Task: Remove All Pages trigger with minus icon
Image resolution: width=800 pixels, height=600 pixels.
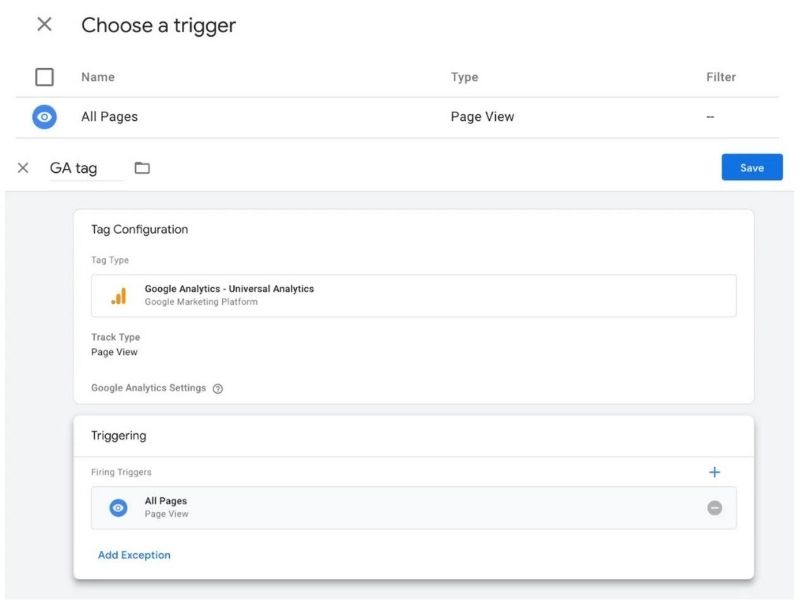Action: 714,508
